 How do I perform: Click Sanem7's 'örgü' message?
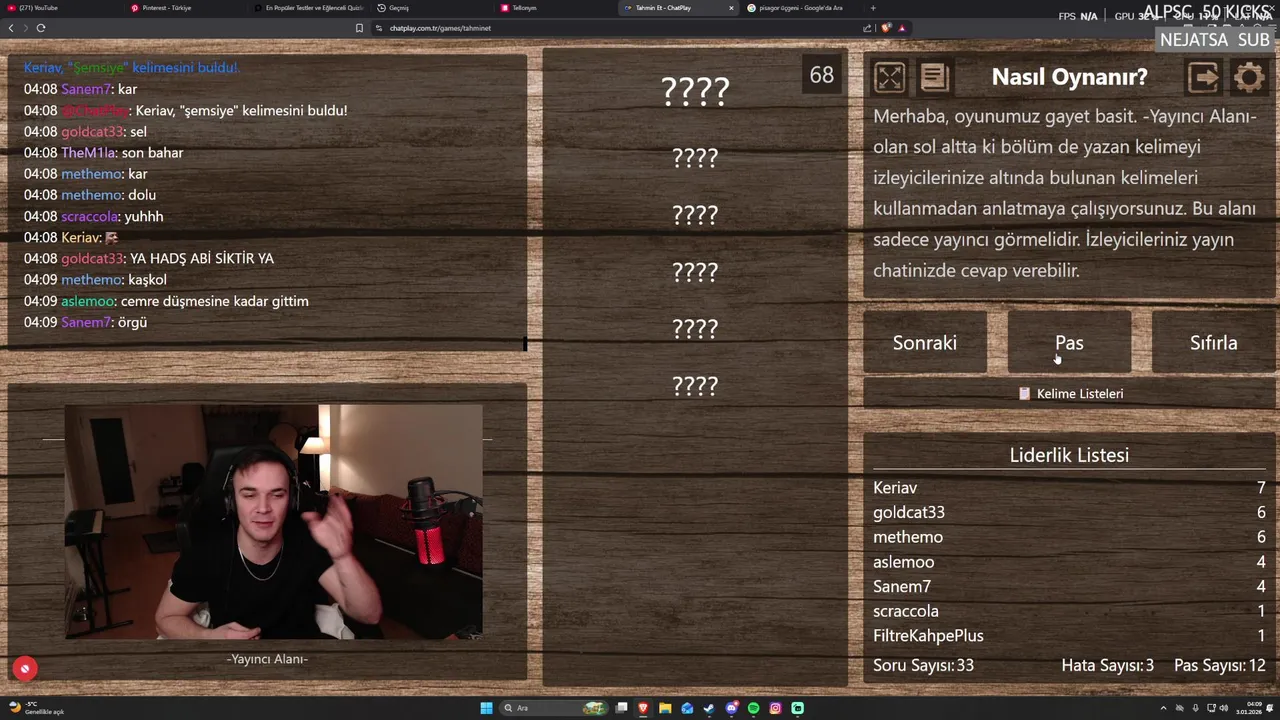(132, 322)
